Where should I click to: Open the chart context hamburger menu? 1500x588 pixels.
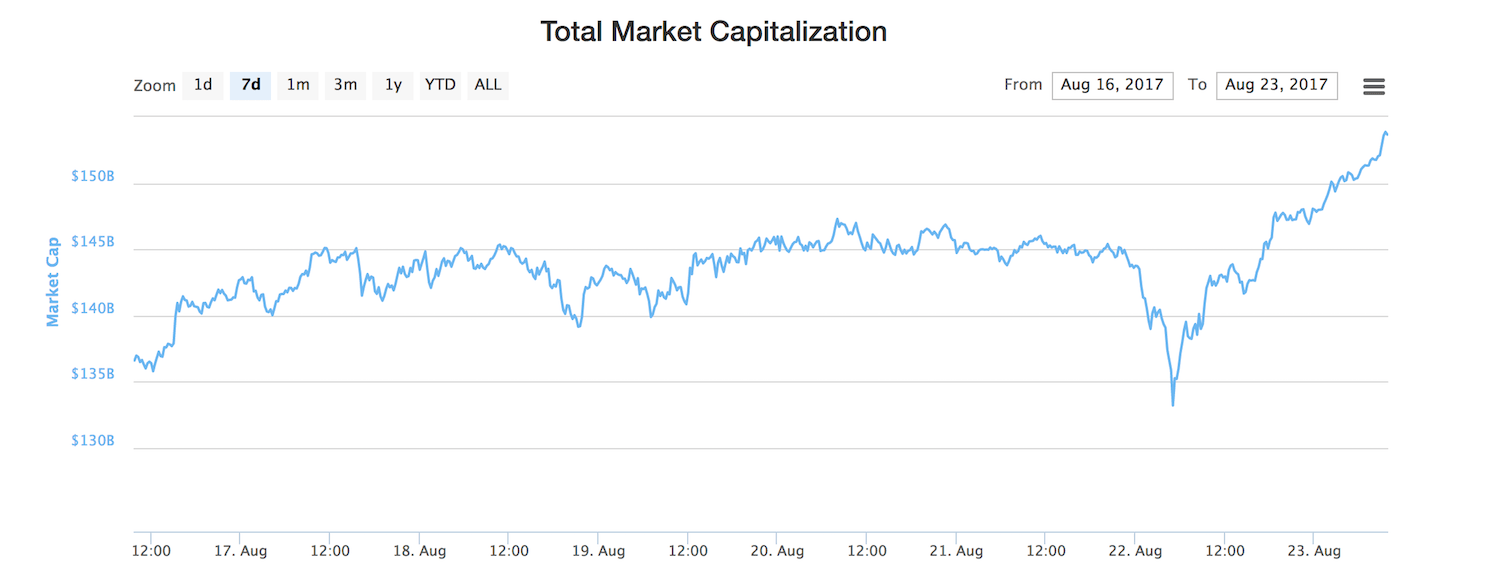coord(1374,87)
